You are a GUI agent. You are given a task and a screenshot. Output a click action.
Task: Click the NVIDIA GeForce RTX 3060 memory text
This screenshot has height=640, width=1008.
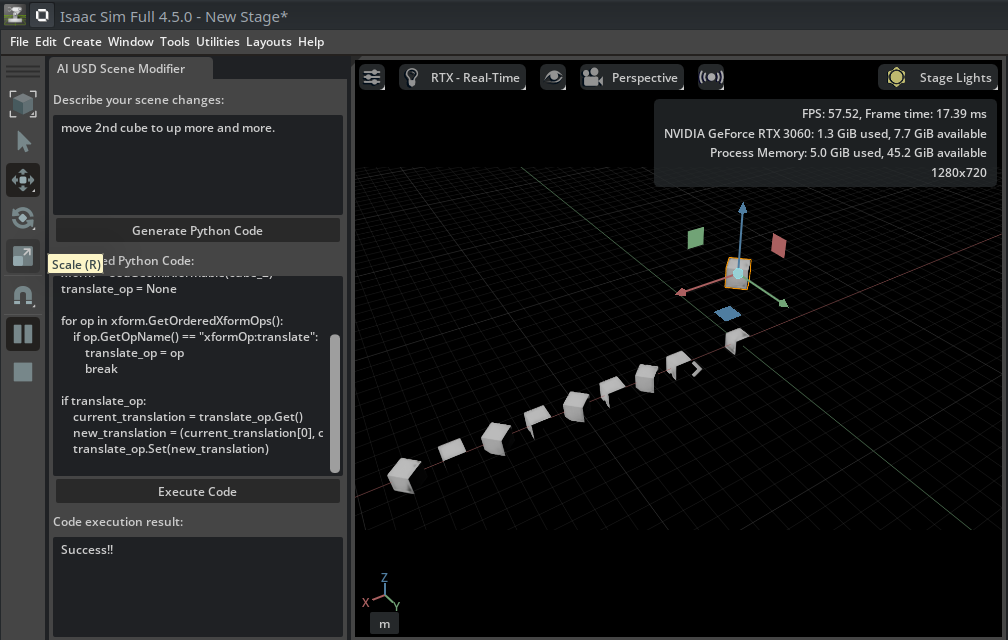(825, 134)
